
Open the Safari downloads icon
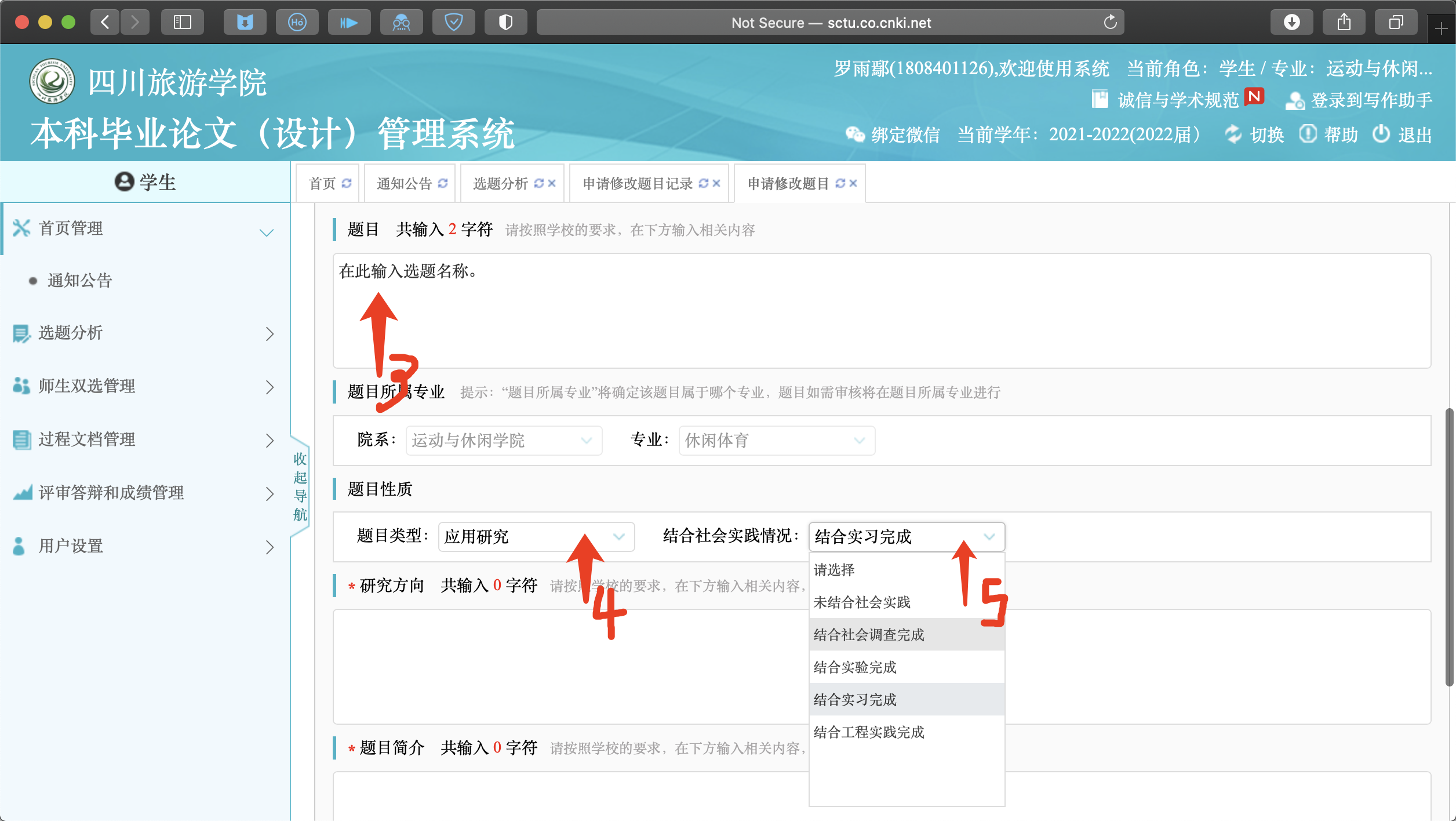pyautogui.click(x=1291, y=23)
